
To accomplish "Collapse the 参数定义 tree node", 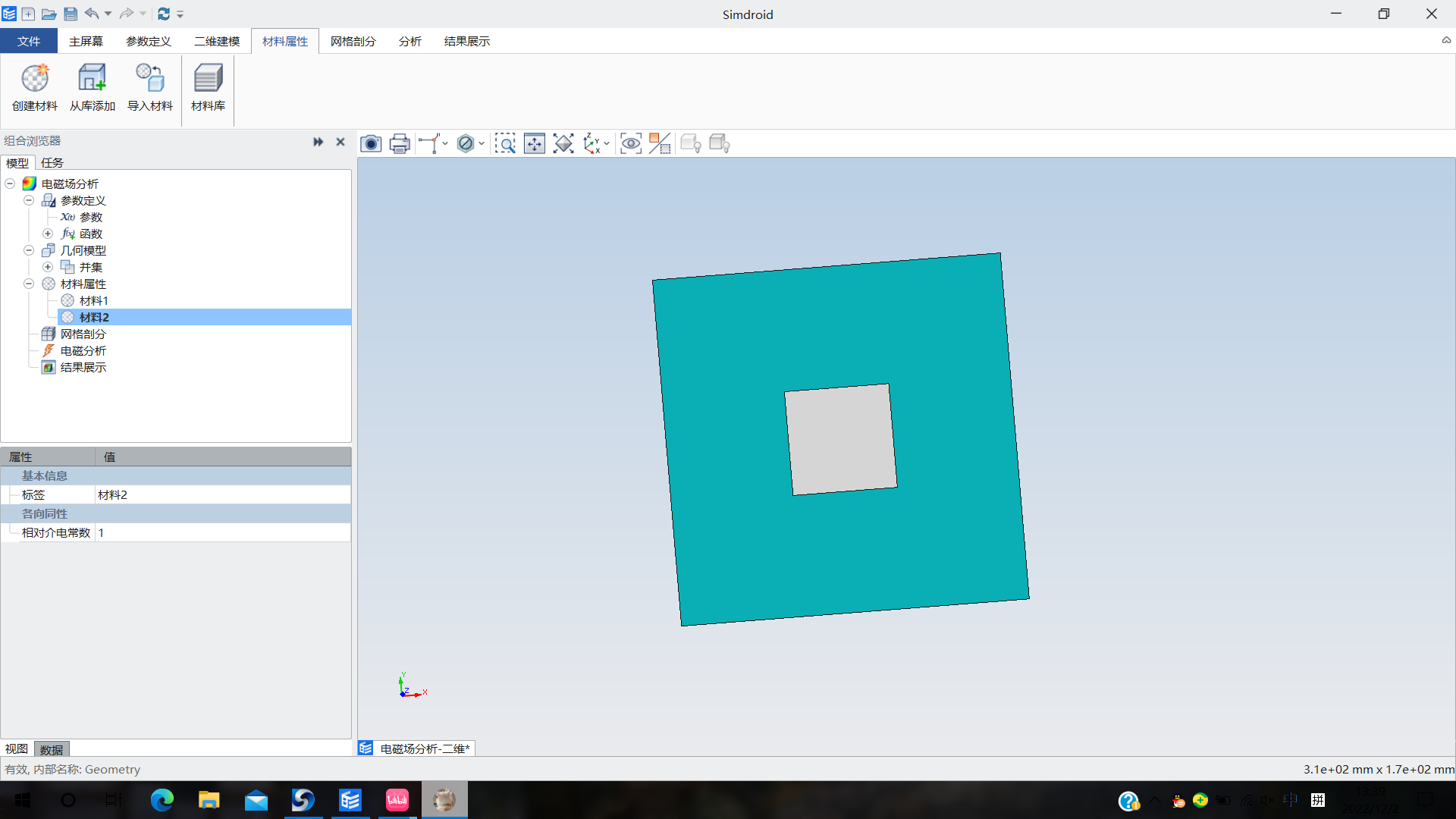I will tap(29, 200).
